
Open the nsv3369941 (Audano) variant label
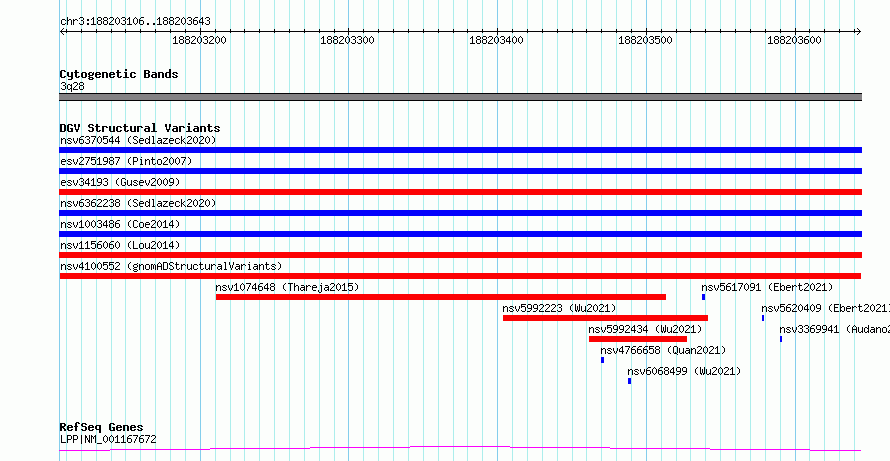(834, 329)
